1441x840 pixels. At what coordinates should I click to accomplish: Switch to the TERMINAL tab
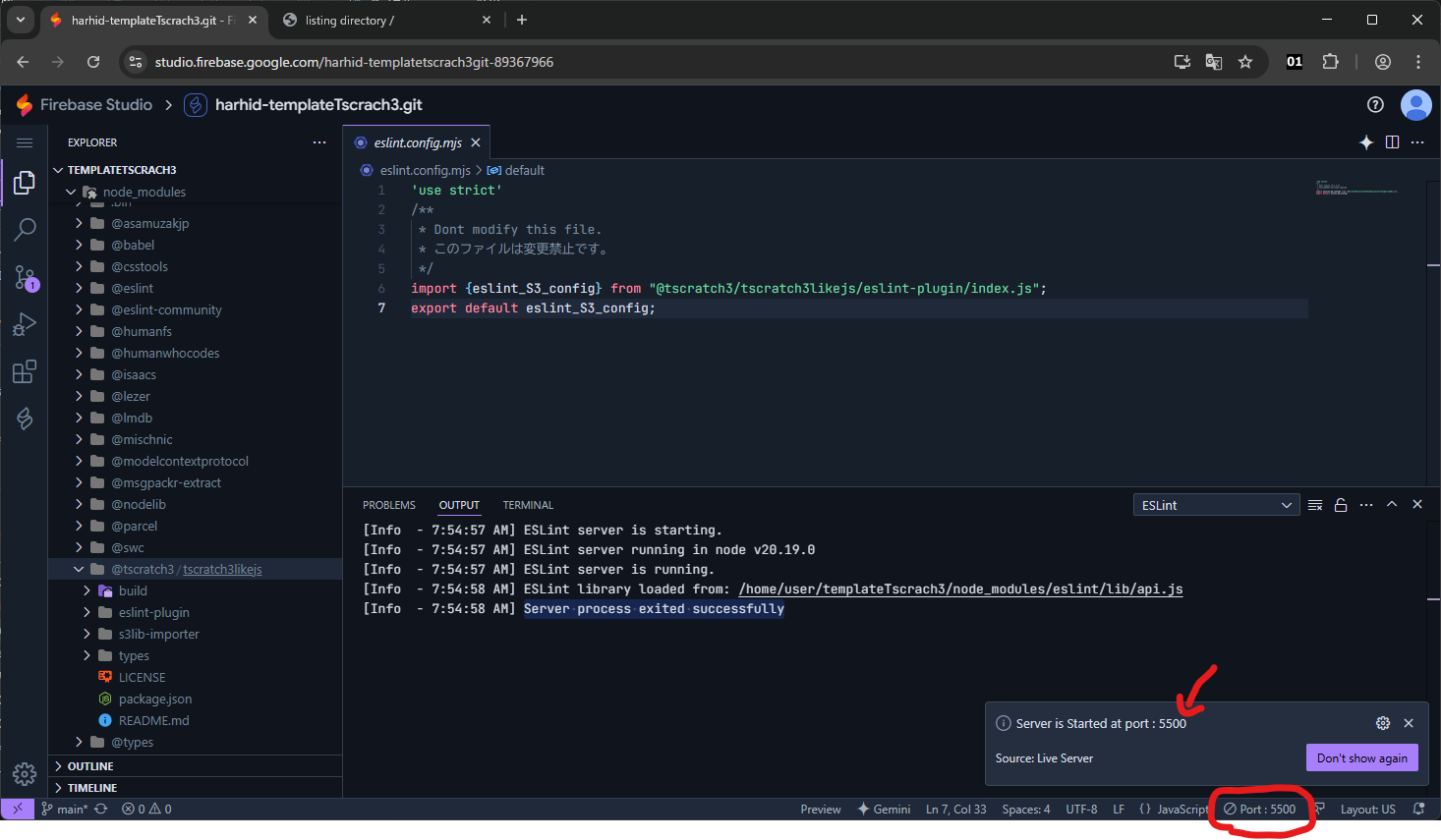(x=528, y=505)
